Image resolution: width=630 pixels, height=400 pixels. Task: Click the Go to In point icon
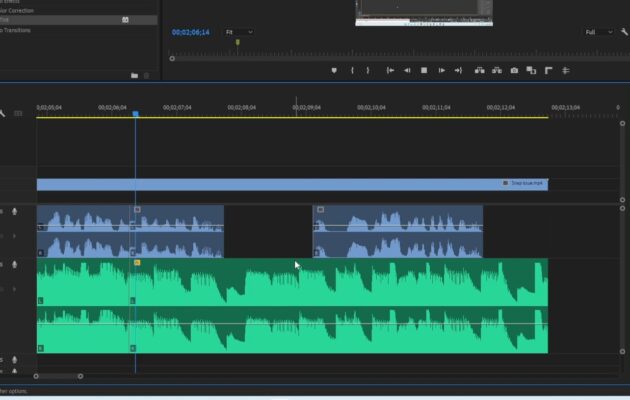tap(390, 70)
